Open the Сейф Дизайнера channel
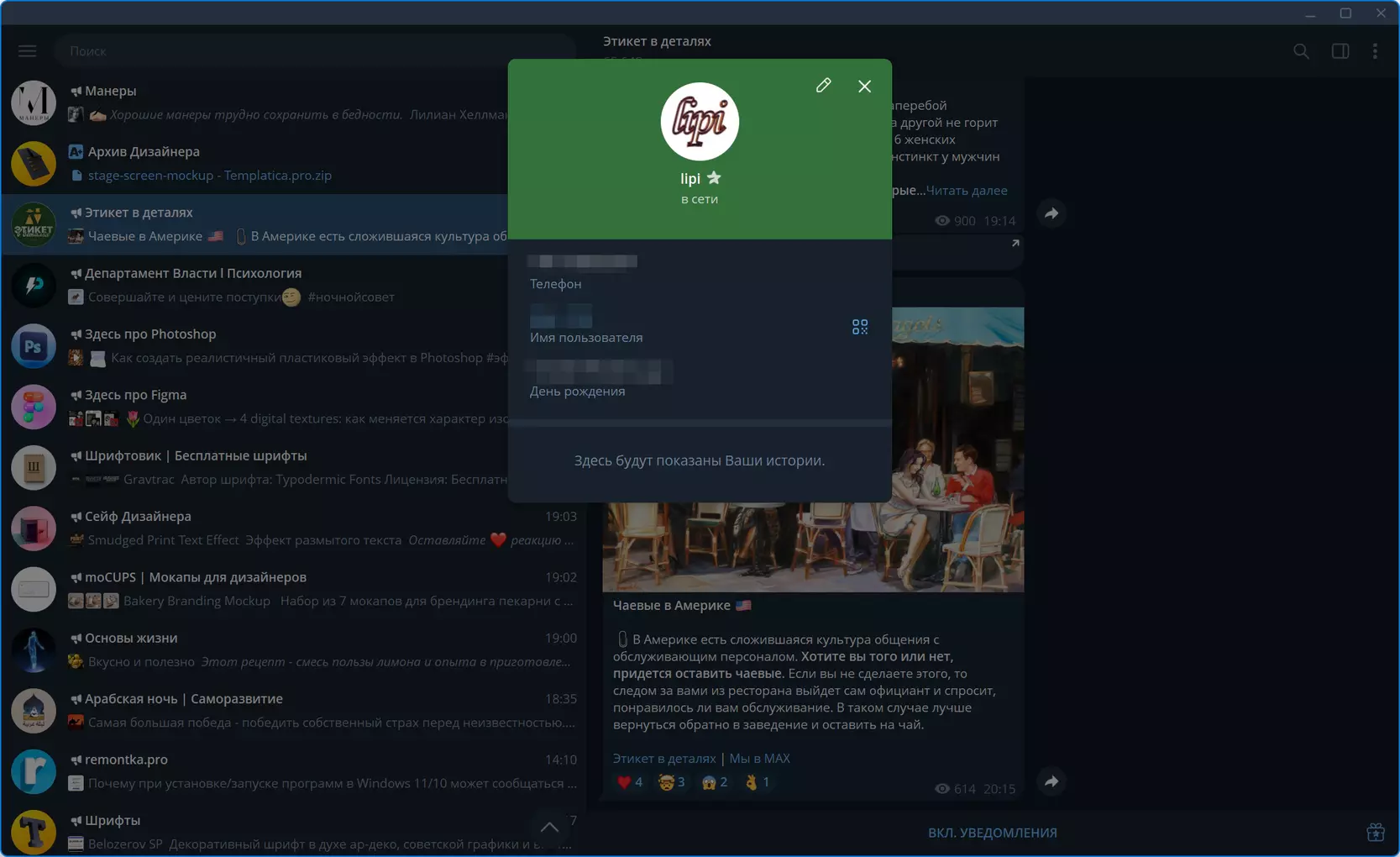The image size is (1400, 857). [292, 528]
